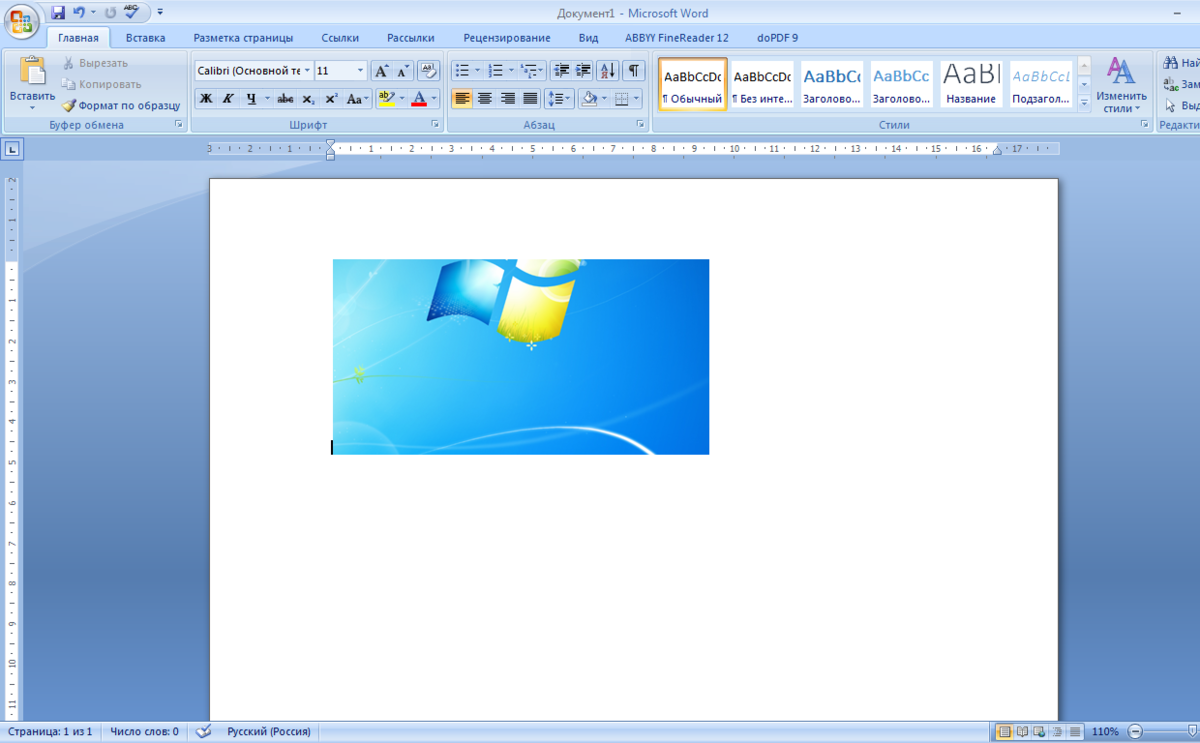The height and width of the screenshot is (743, 1200).
Task: Apply the Название style from gallery
Action: pyautogui.click(x=971, y=85)
